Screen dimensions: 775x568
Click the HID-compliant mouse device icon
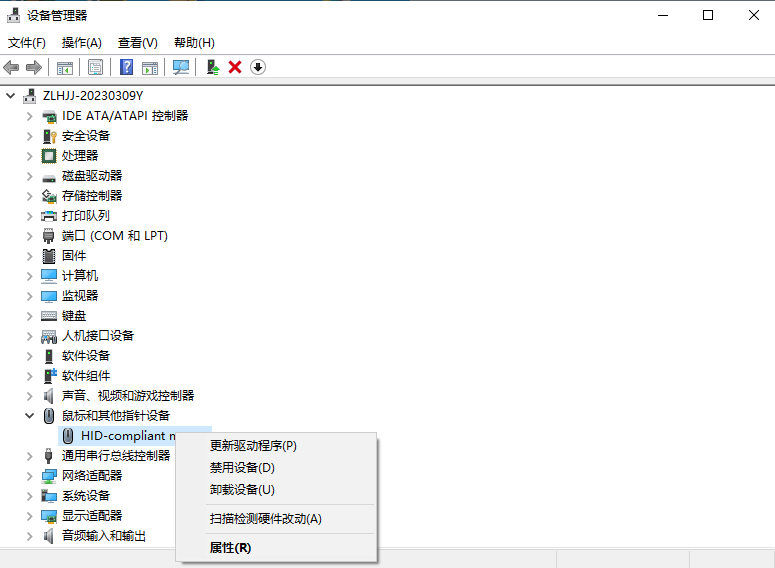click(68, 436)
